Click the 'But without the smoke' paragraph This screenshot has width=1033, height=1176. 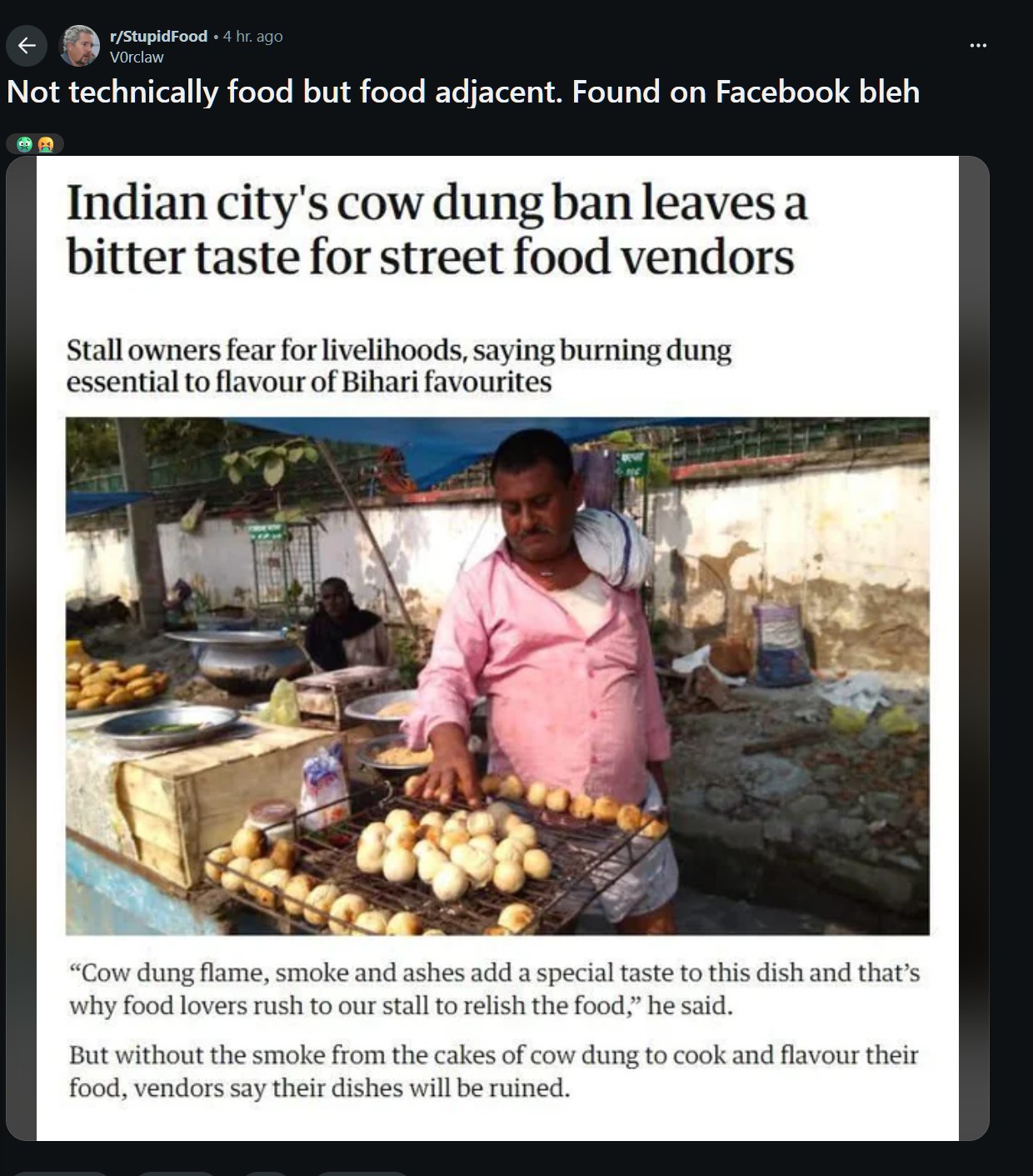click(x=493, y=1071)
